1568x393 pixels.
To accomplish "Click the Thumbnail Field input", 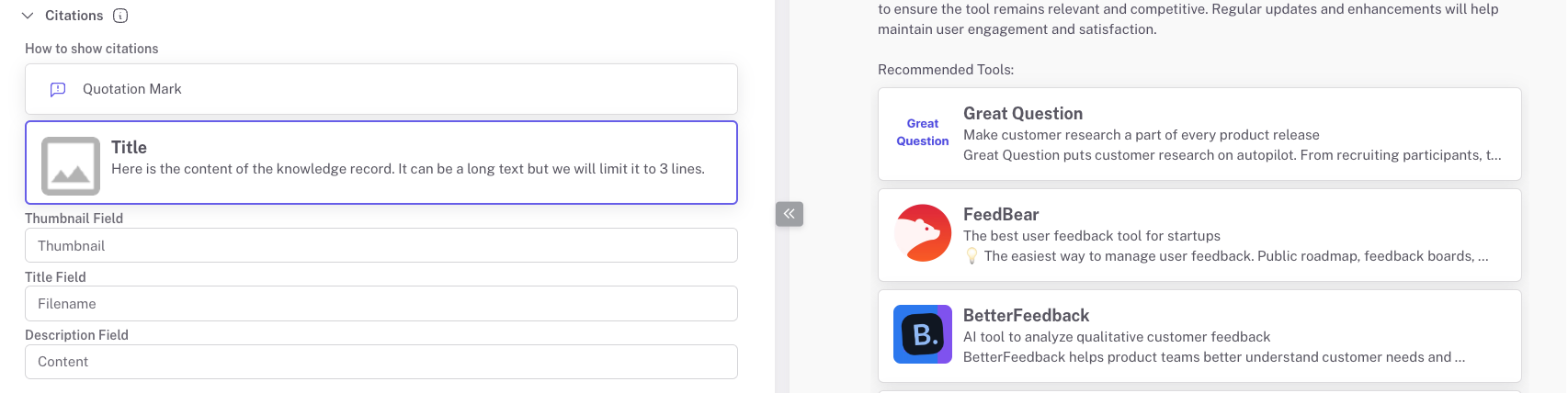I will click(381, 245).
